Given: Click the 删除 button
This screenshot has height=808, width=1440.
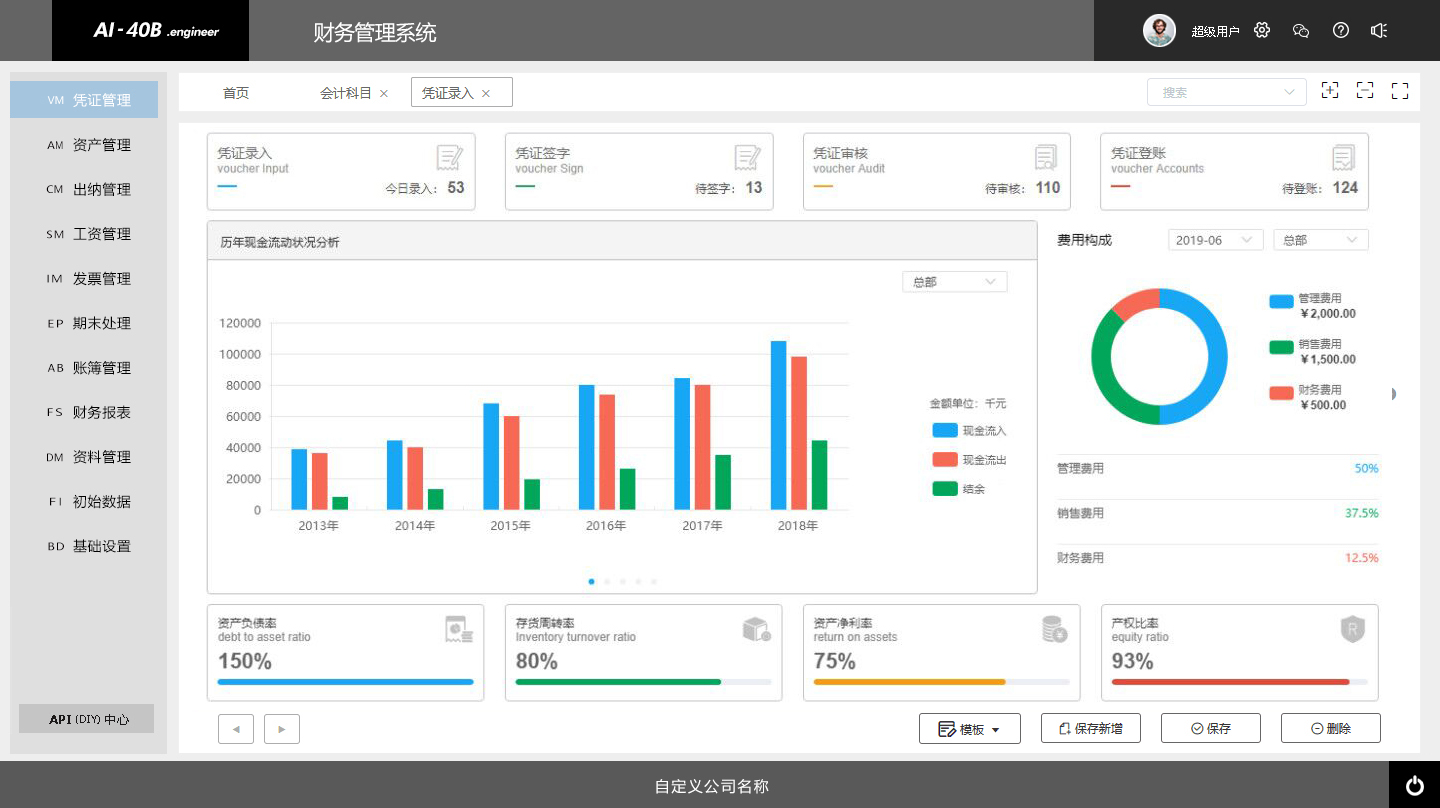Looking at the screenshot, I should [1330, 728].
